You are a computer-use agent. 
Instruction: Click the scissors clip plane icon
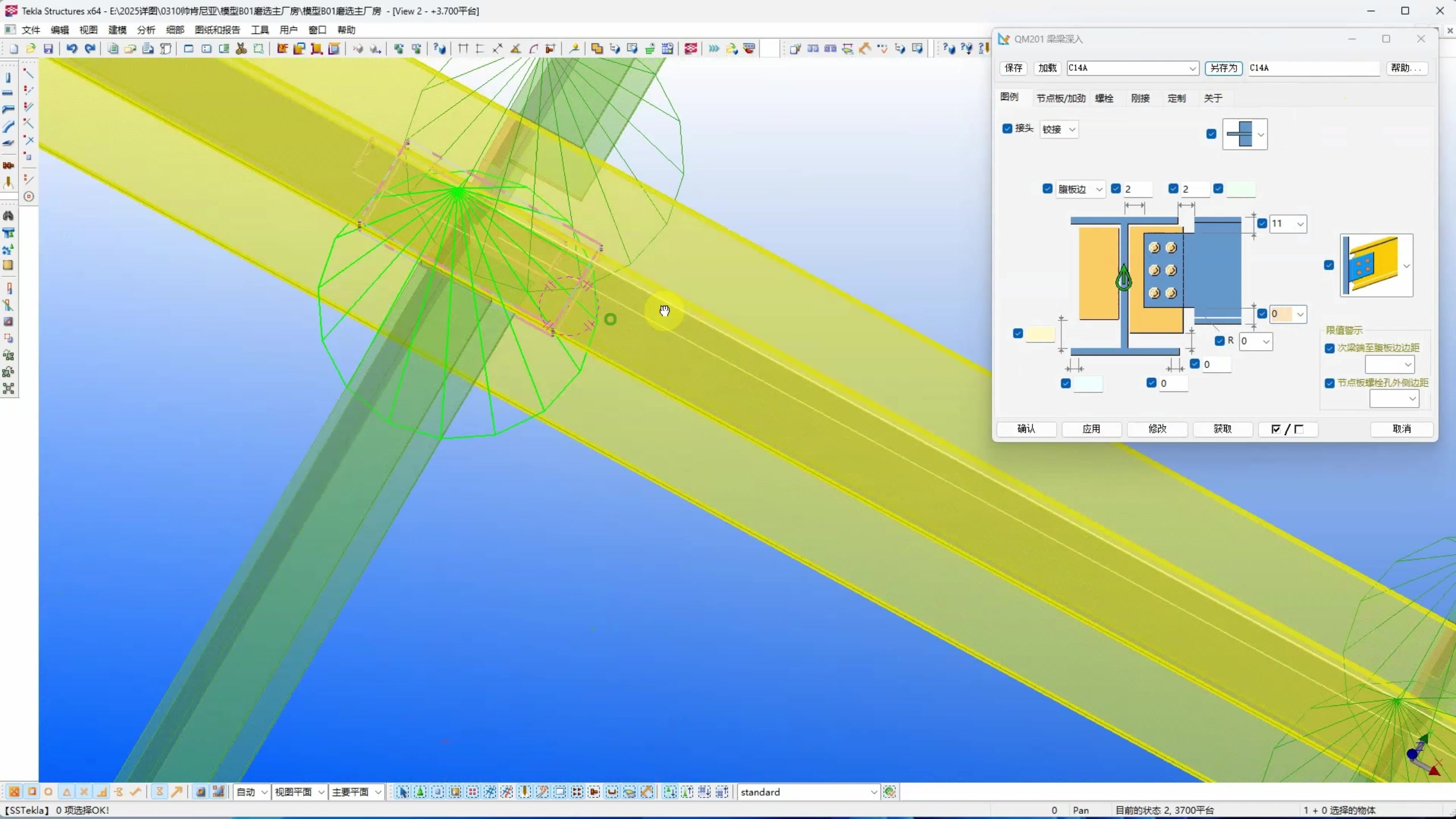pos(241,49)
